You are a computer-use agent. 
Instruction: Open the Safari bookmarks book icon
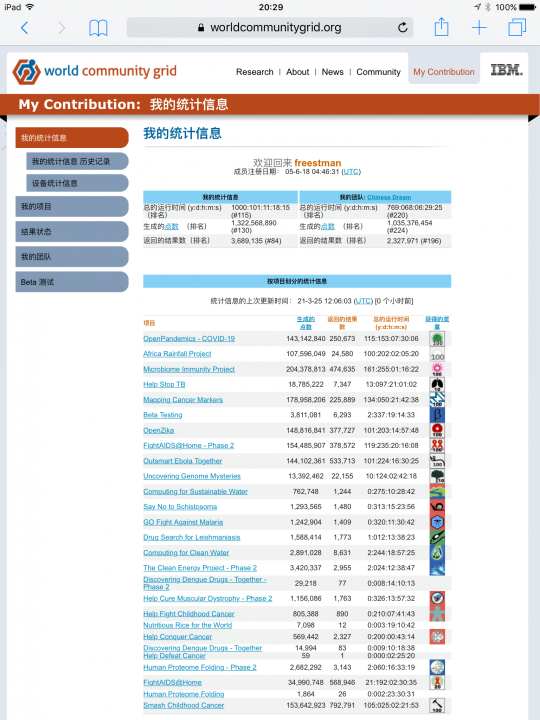[98, 28]
